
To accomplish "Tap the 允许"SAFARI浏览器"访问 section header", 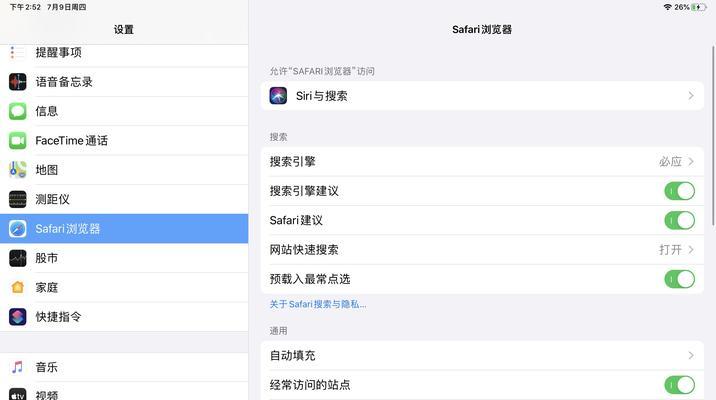I will point(322,71).
